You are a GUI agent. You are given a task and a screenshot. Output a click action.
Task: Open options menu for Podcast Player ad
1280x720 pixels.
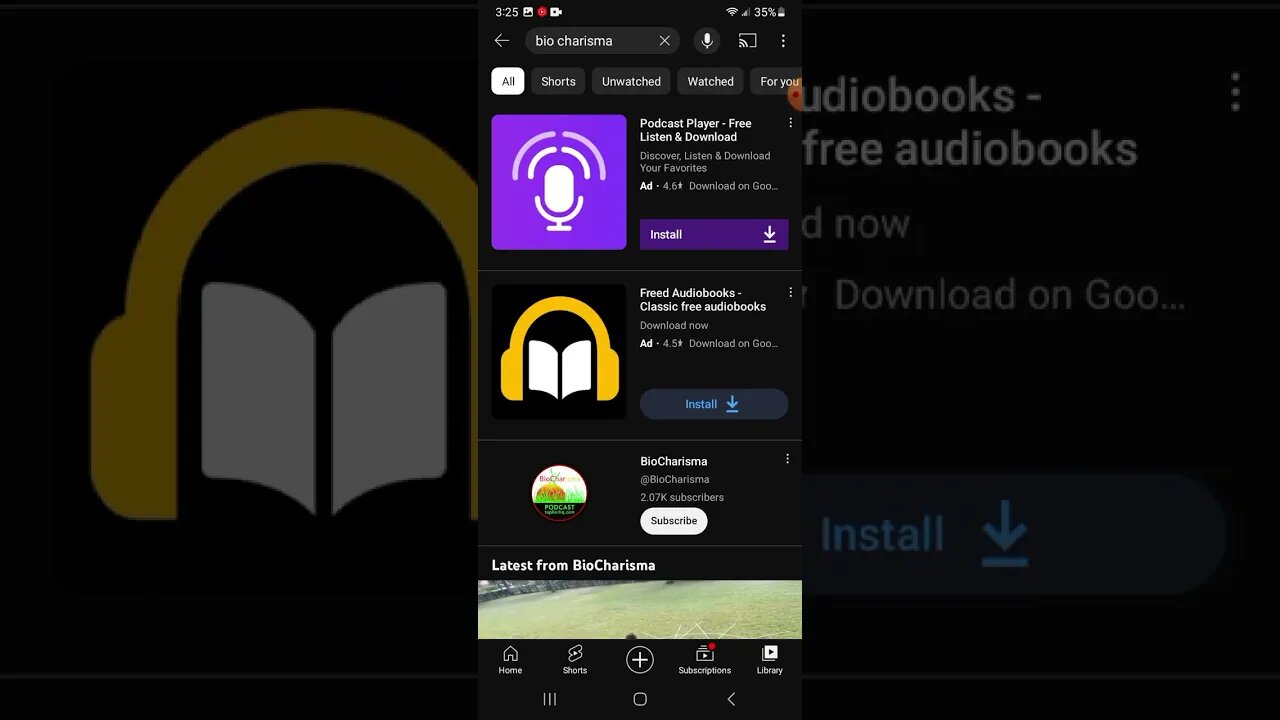[790, 123]
